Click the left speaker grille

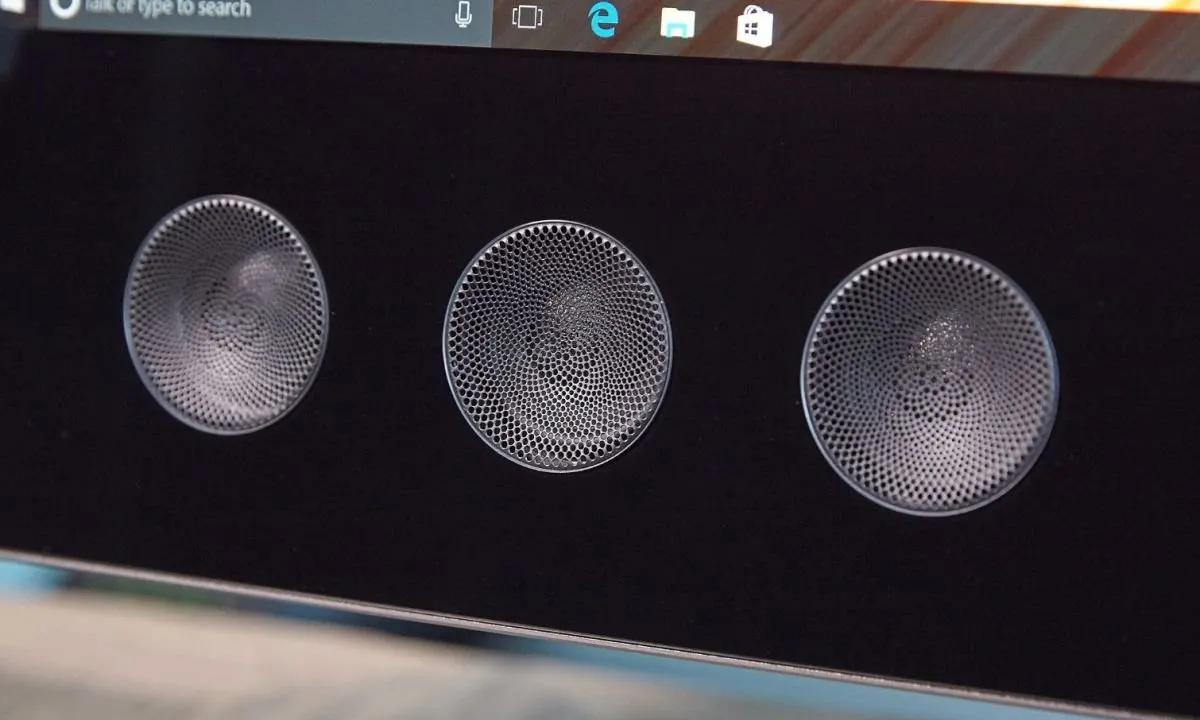pos(226,314)
